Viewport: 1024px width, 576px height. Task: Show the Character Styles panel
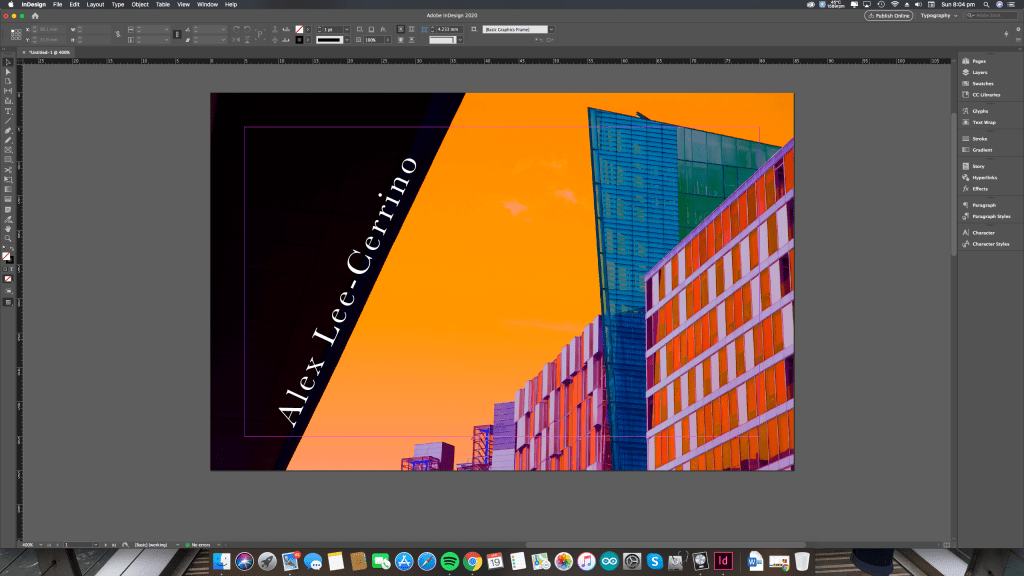pyautogui.click(x=990, y=244)
